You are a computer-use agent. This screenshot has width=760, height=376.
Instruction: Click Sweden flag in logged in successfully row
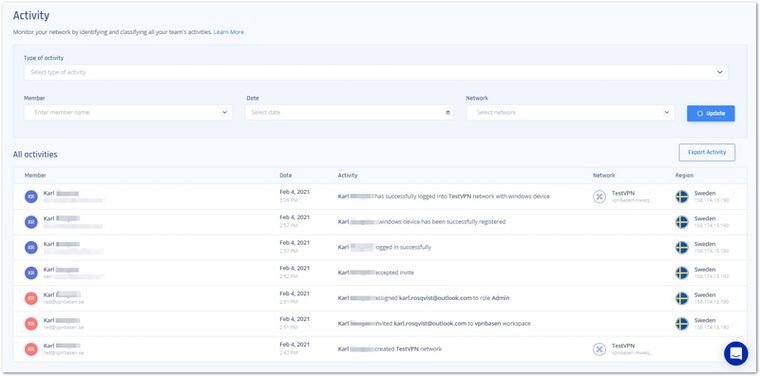[682, 247]
